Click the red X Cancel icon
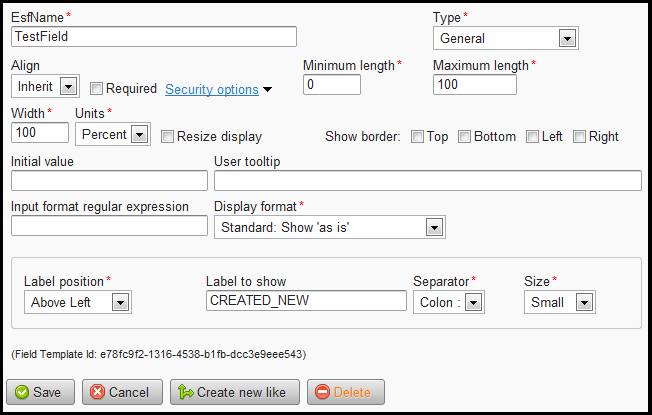Viewport: 652px width, 415px height. [x=97, y=392]
